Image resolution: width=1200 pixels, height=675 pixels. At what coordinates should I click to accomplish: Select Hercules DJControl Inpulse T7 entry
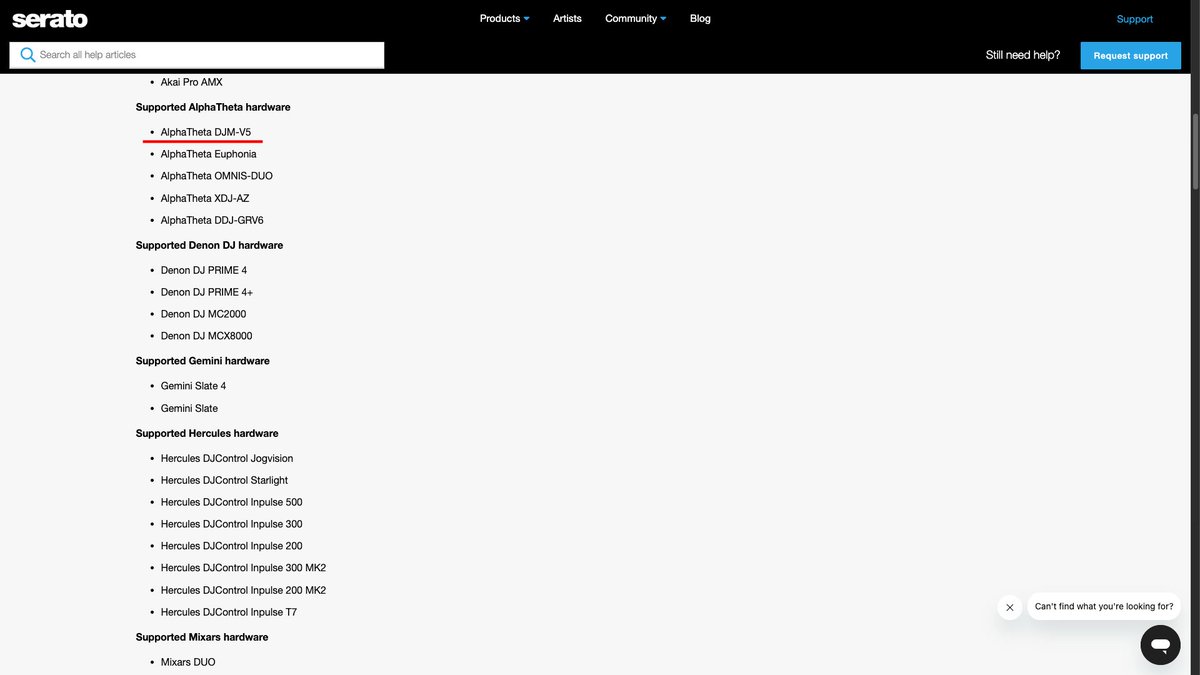click(x=229, y=612)
